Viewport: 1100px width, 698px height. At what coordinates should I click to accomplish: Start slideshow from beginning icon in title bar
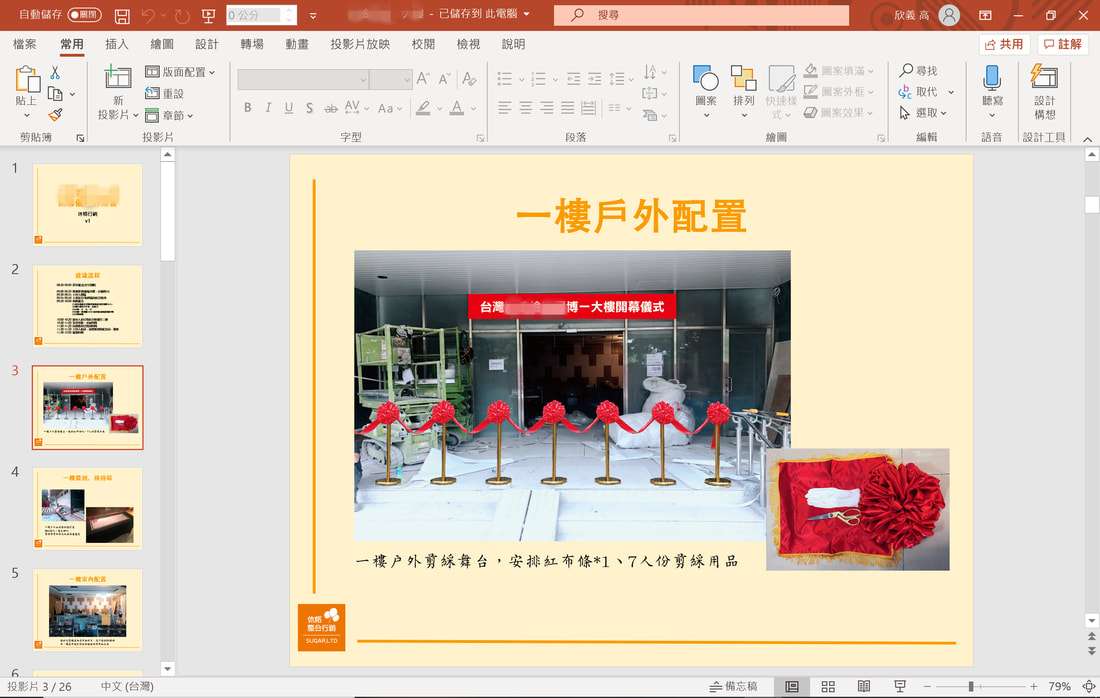[208, 15]
